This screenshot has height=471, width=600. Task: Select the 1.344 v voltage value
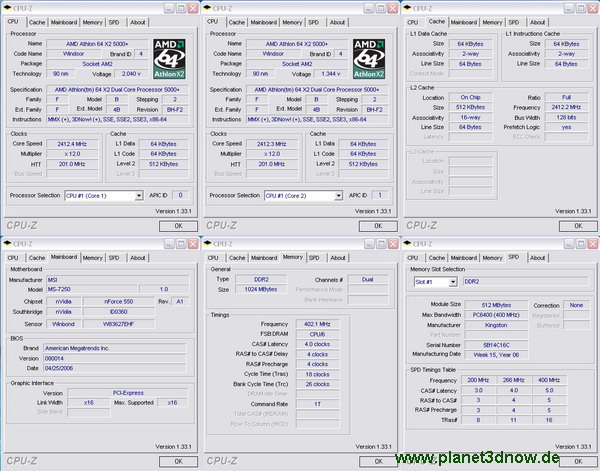pos(331,74)
